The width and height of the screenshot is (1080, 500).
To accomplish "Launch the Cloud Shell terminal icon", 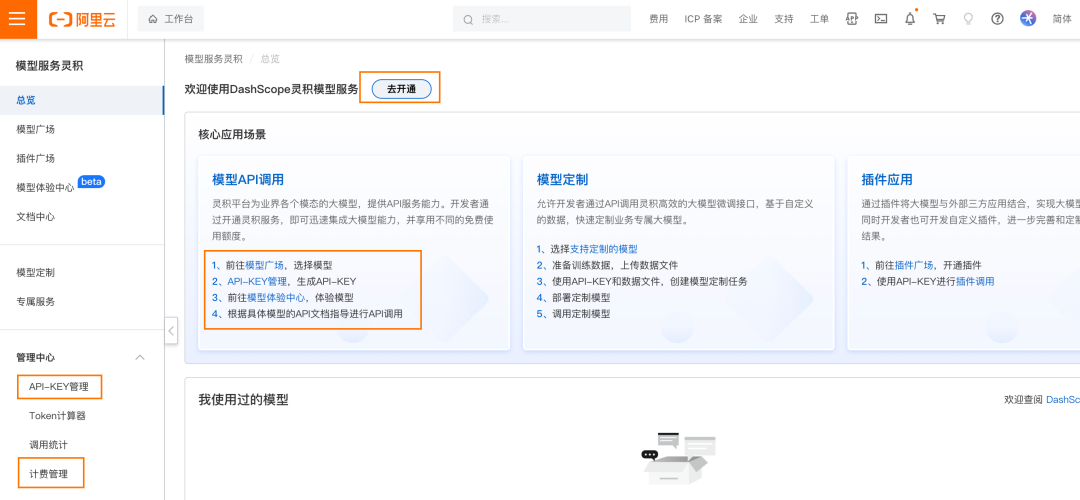I will [880, 19].
